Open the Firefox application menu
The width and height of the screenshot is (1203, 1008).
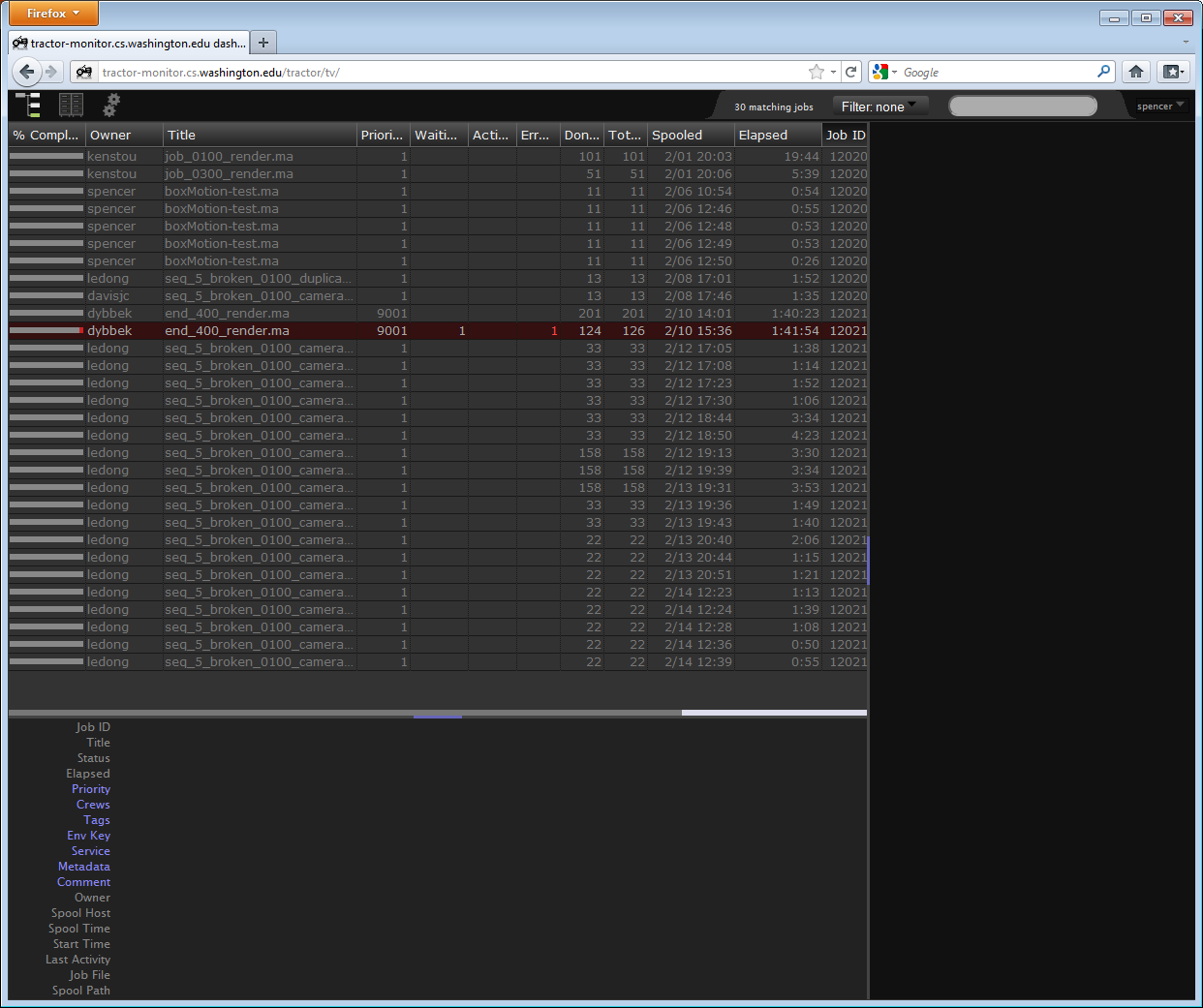click(x=53, y=14)
